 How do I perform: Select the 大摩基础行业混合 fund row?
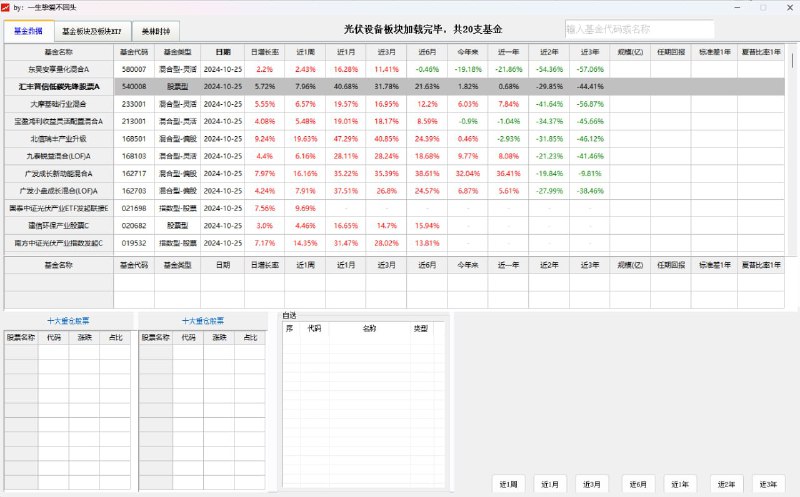coord(59,103)
